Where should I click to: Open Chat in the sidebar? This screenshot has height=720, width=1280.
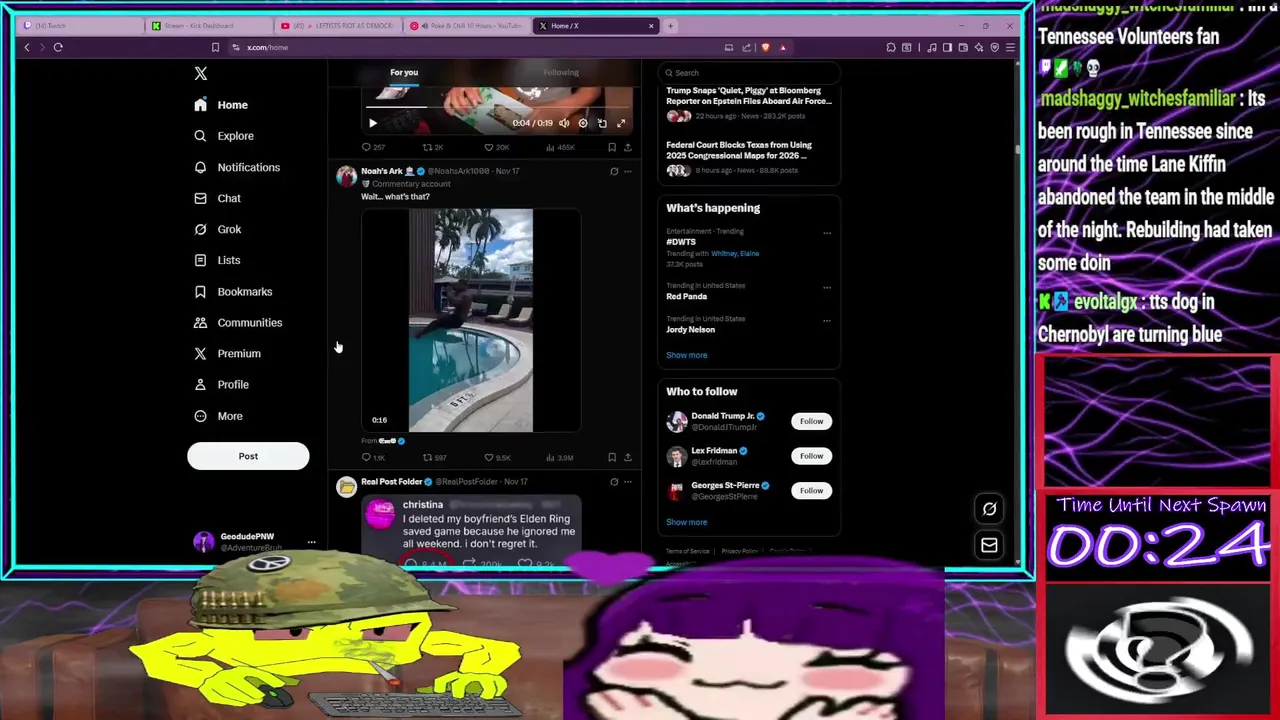click(x=217, y=198)
